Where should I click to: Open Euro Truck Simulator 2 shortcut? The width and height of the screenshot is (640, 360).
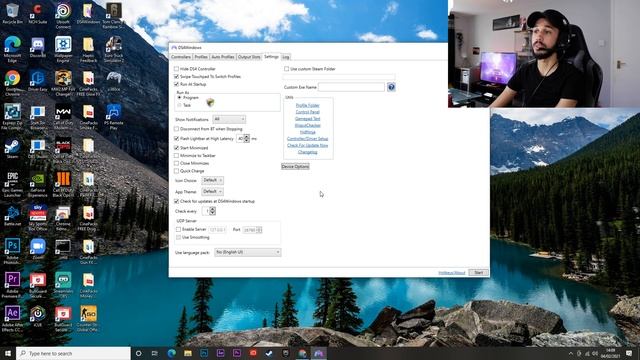coord(113,49)
